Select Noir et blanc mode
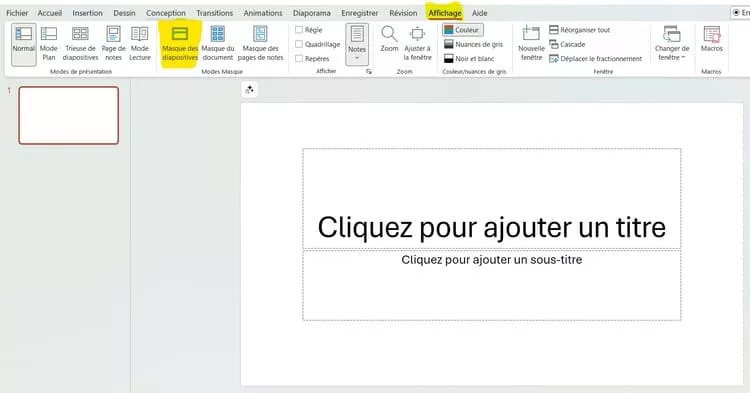 (469, 58)
